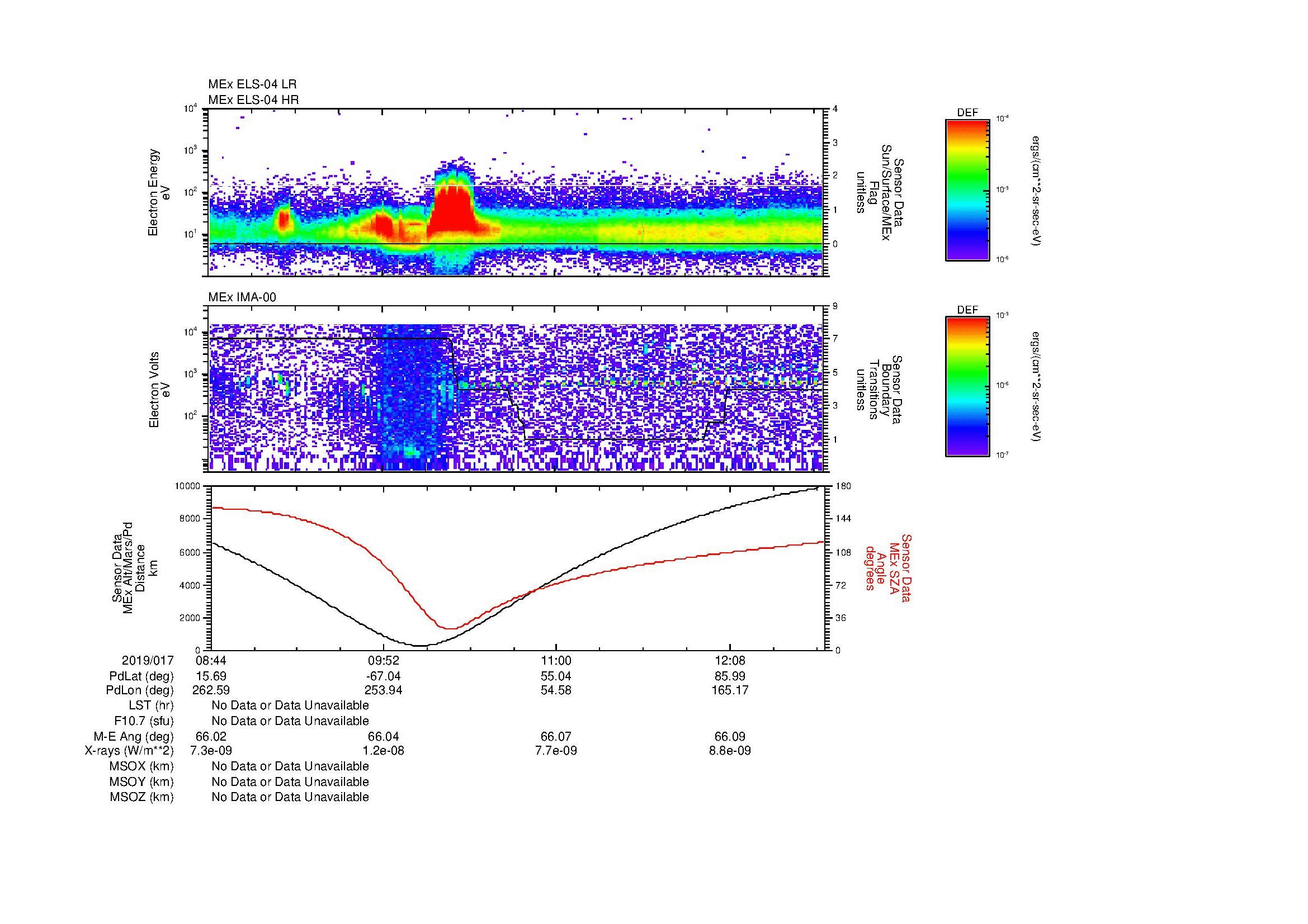Click the top DEF color bar
This screenshot has height=924, width=1308.
click(x=967, y=189)
